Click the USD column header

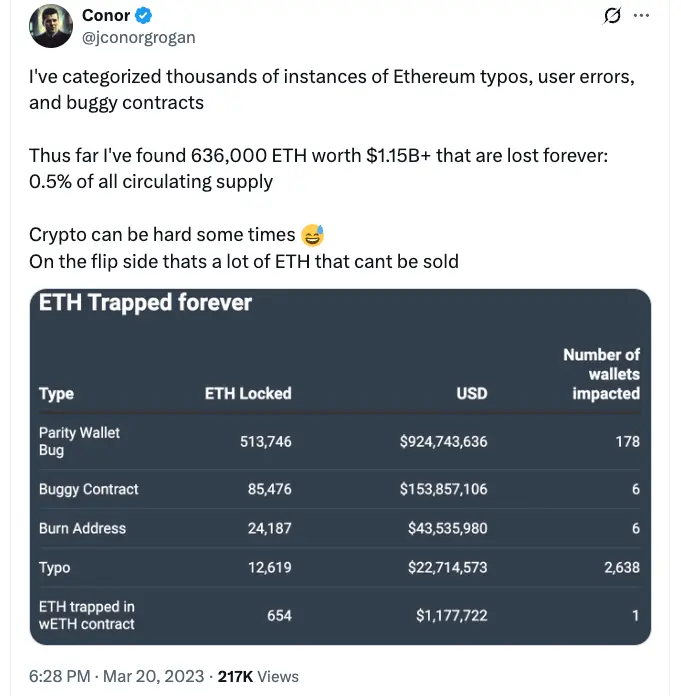click(471, 393)
